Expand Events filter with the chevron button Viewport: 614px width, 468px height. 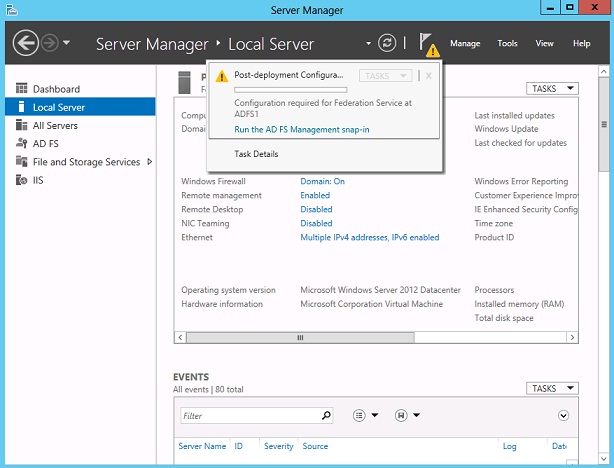(x=563, y=416)
